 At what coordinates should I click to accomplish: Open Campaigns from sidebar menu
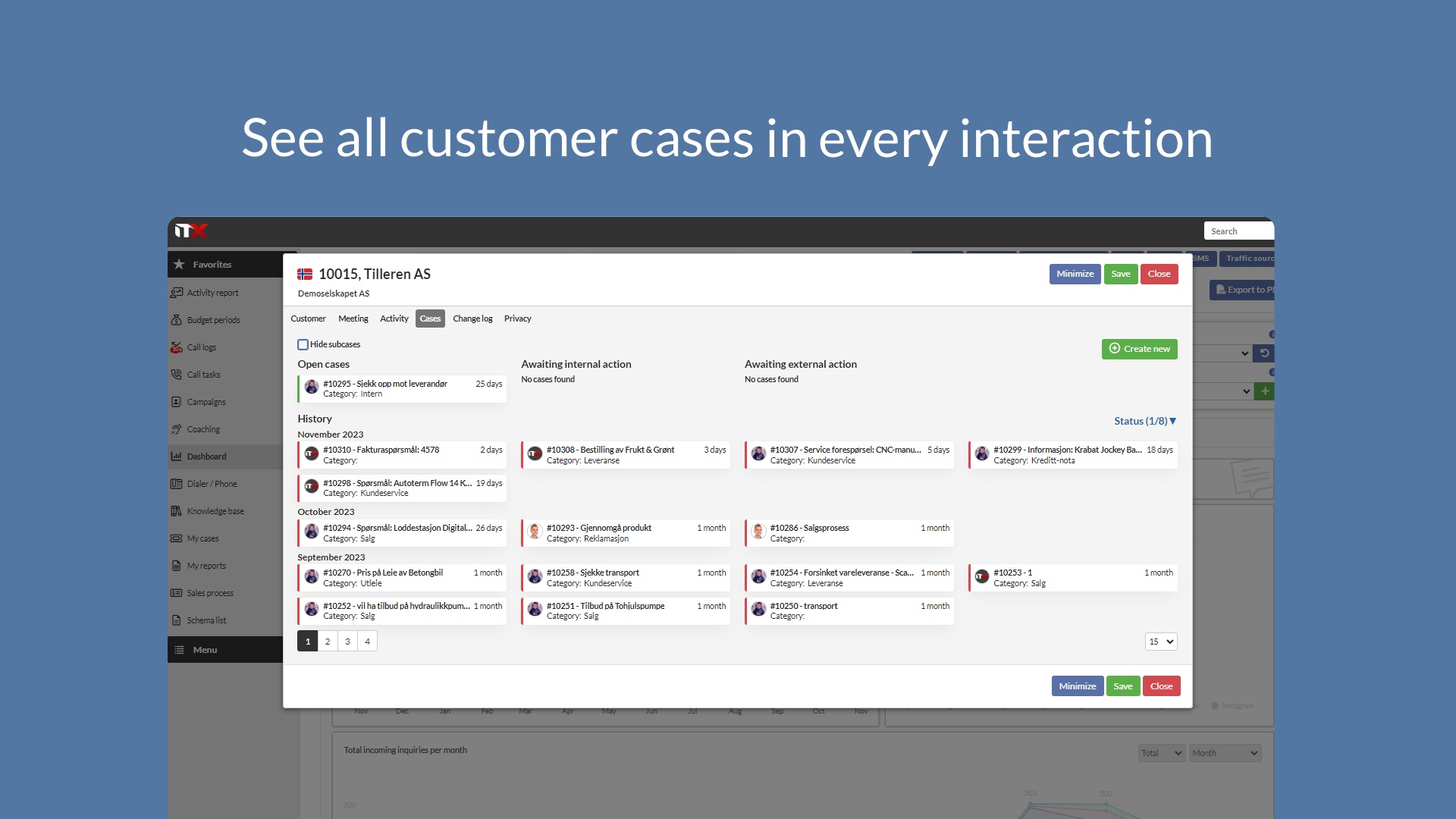tap(207, 401)
